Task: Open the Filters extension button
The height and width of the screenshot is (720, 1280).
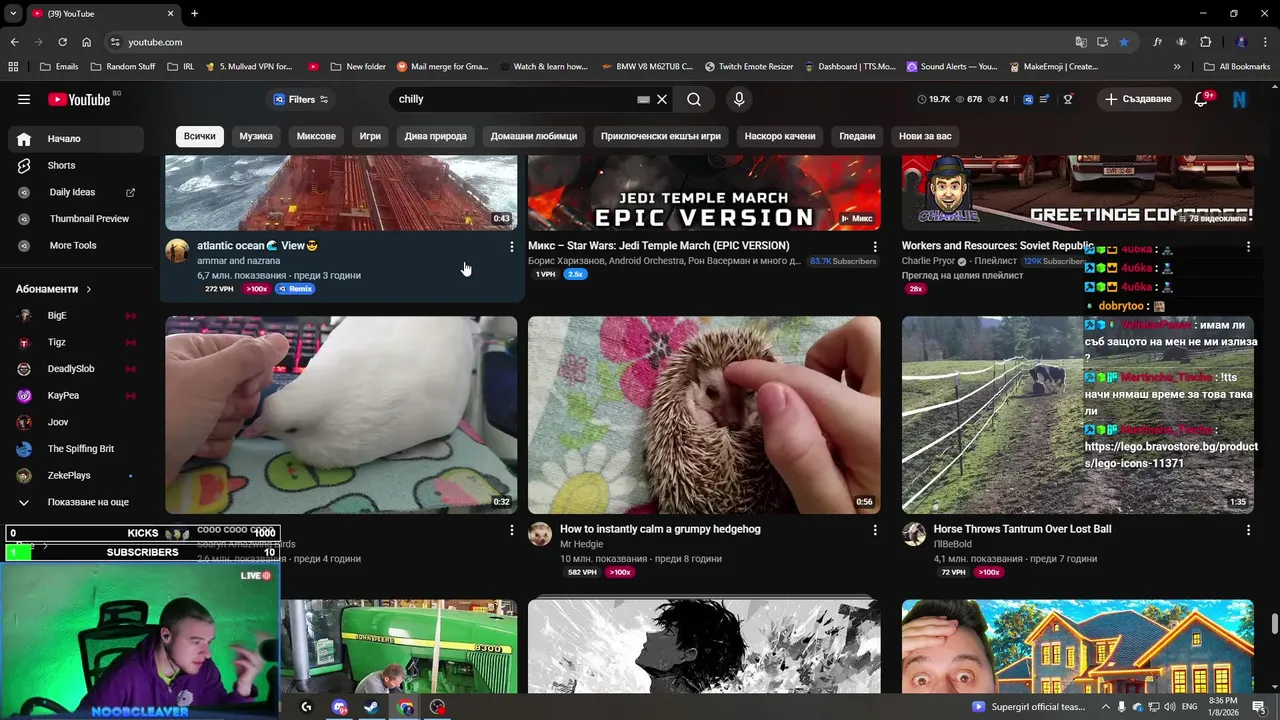Action: [x=299, y=99]
